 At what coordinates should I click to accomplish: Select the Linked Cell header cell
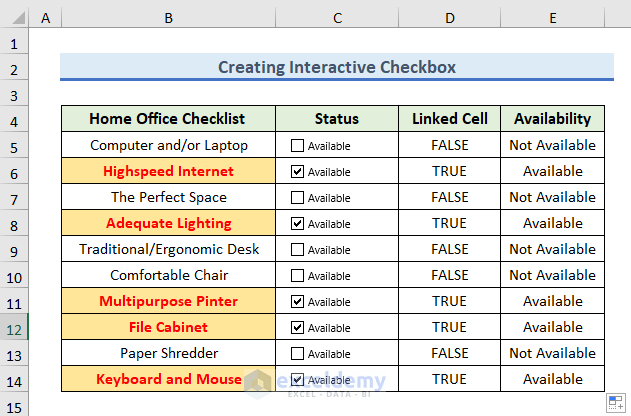449,119
